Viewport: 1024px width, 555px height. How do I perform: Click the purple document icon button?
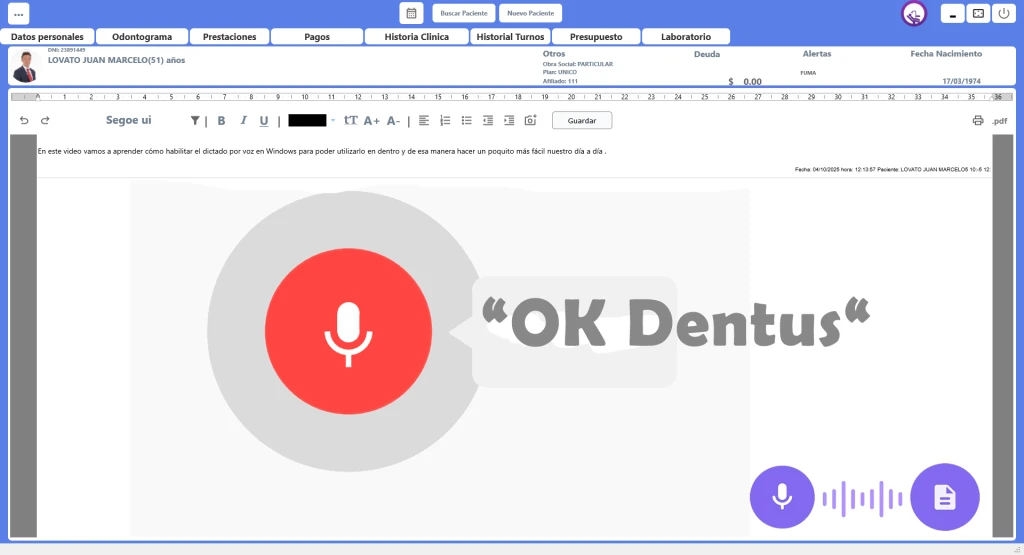945,497
